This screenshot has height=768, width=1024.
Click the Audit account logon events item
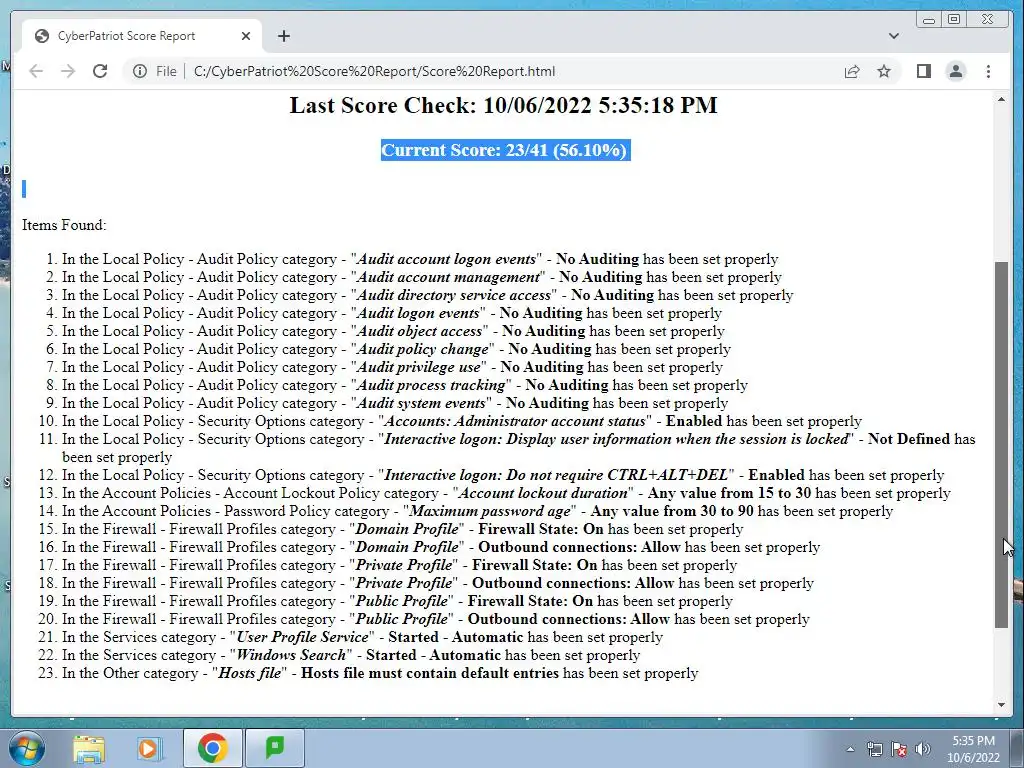tap(420, 259)
